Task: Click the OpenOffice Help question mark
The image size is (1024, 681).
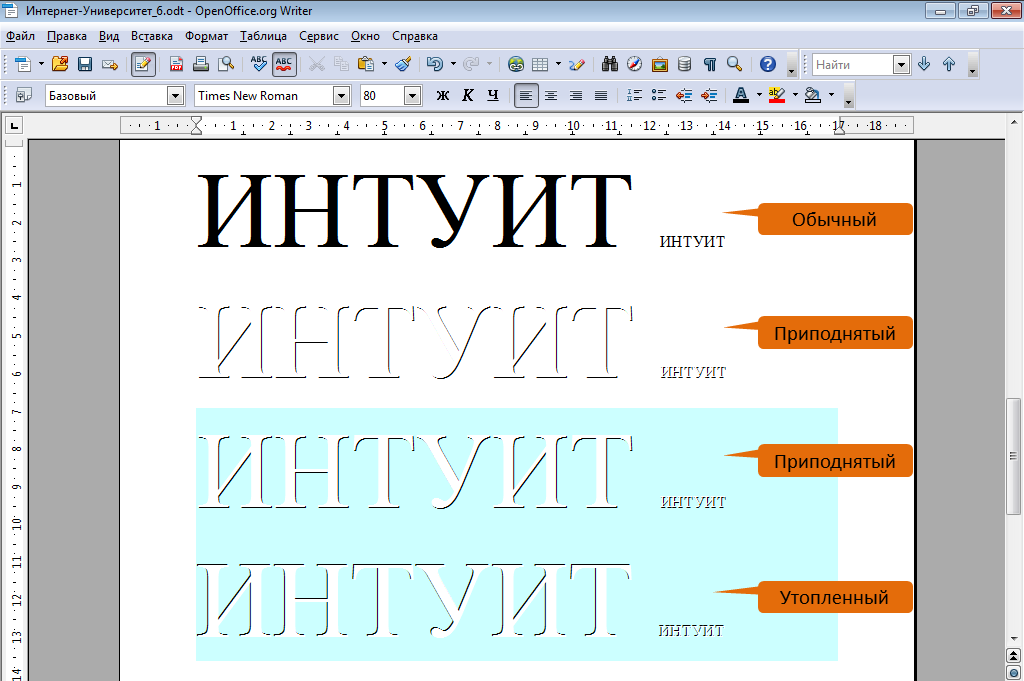Action: pyautogui.click(x=767, y=65)
